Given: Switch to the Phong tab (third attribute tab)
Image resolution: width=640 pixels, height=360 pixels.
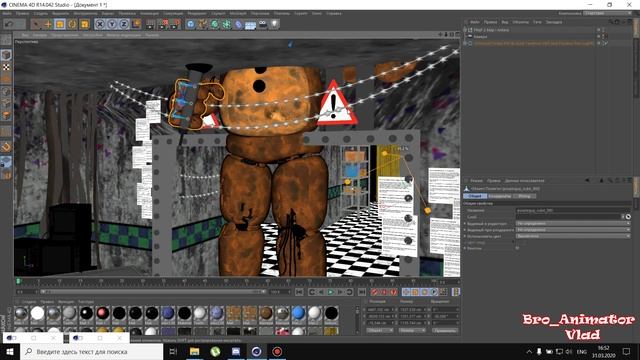Looking at the screenshot, I should (x=524, y=196).
